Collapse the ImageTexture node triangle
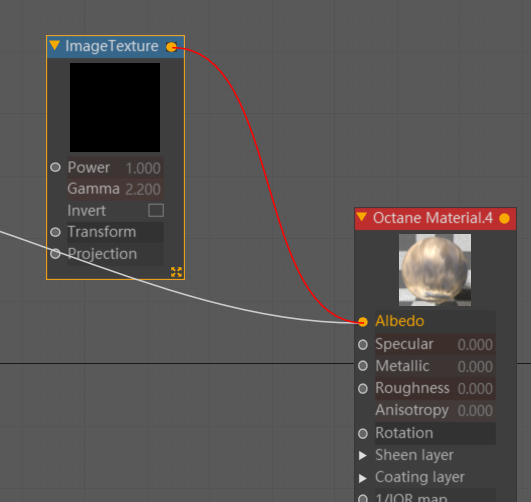This screenshot has height=502, width=531. (54, 45)
